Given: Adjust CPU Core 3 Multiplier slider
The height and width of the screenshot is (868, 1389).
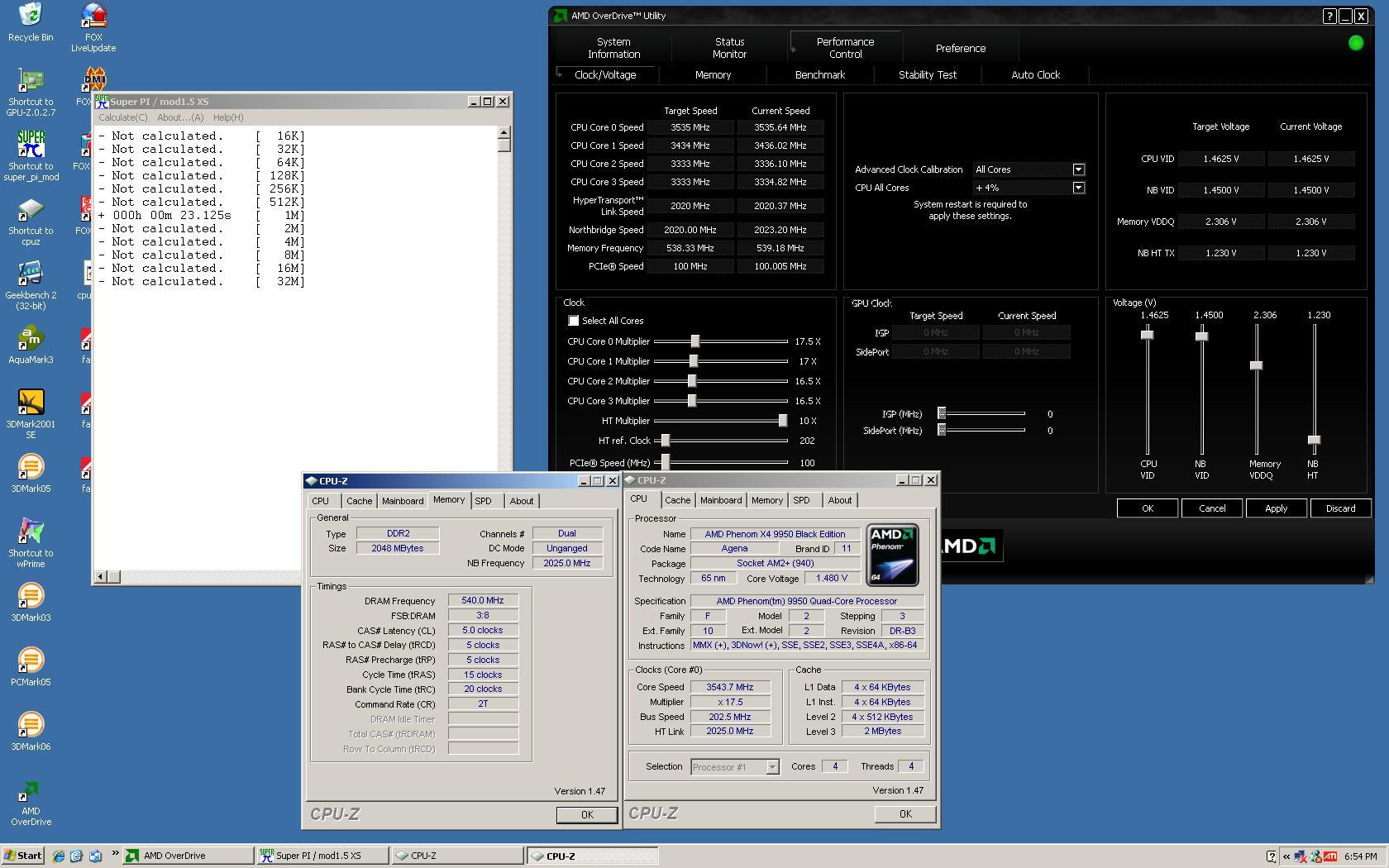Looking at the screenshot, I should click(692, 401).
